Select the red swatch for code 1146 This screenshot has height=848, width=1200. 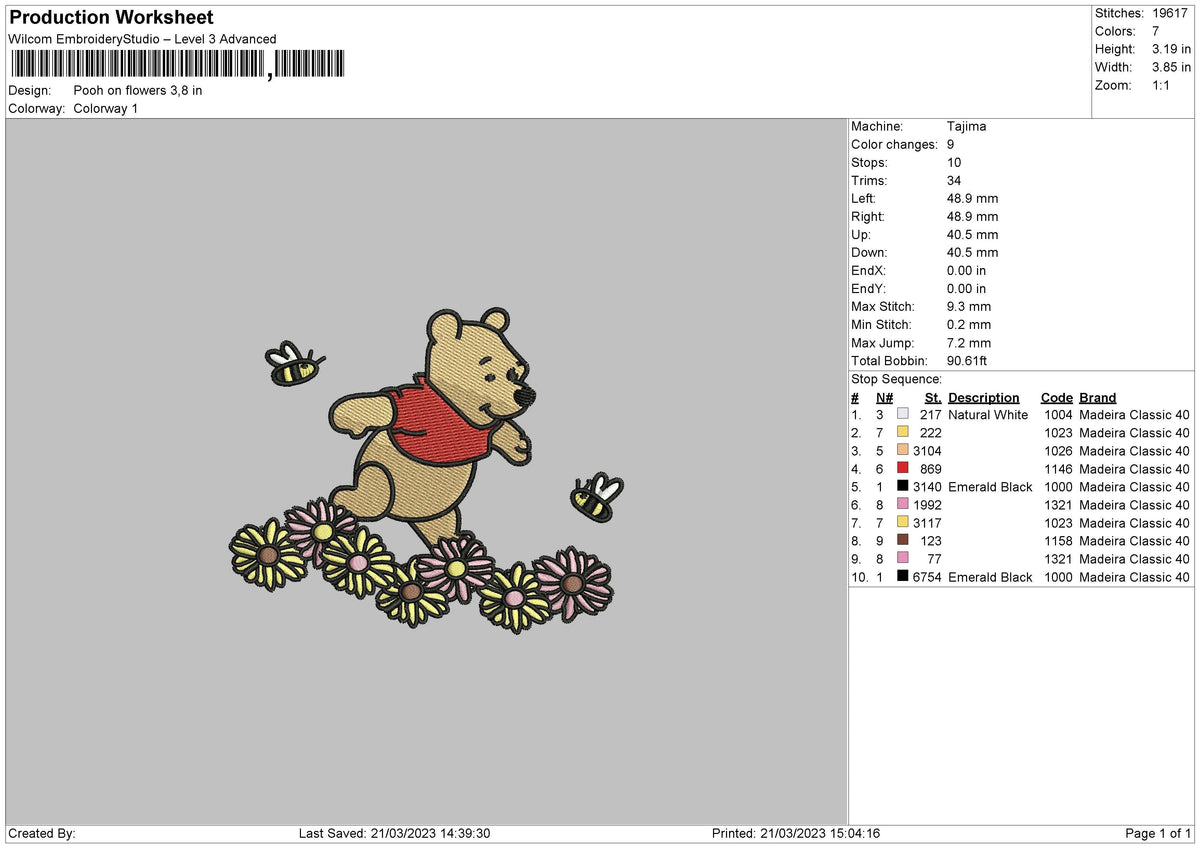[903, 469]
